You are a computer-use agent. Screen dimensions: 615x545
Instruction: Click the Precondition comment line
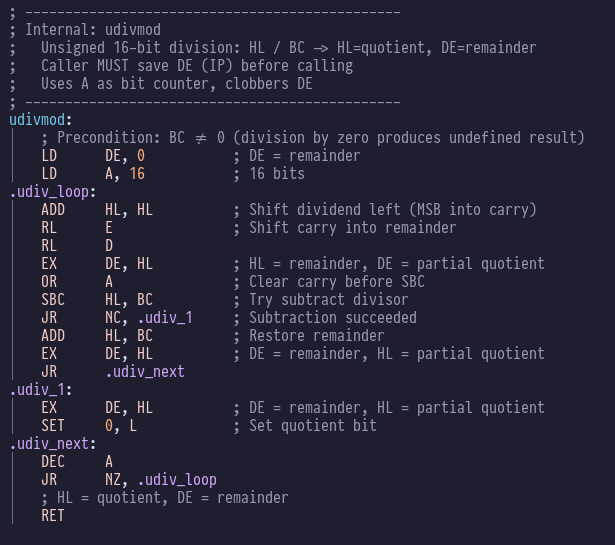(x=313, y=138)
